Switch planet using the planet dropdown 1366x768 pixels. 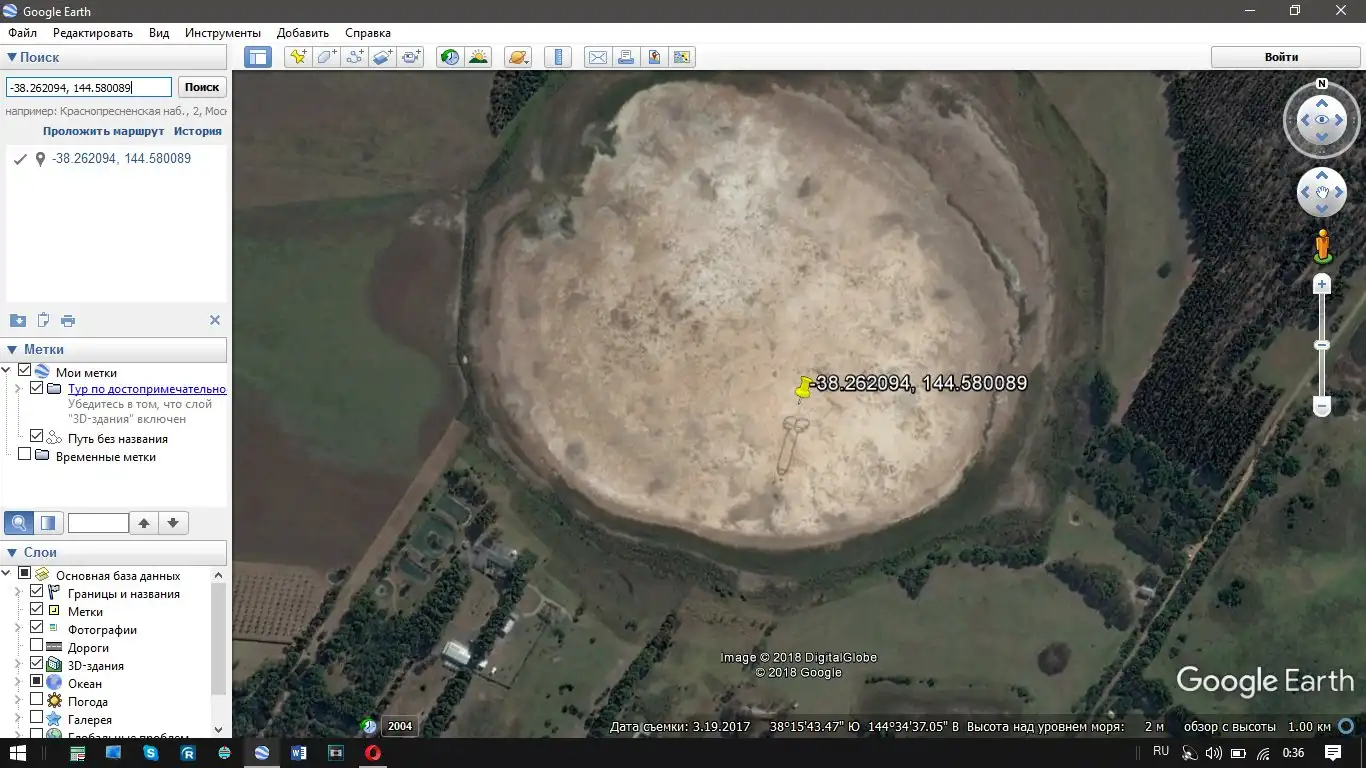pyautogui.click(x=518, y=57)
